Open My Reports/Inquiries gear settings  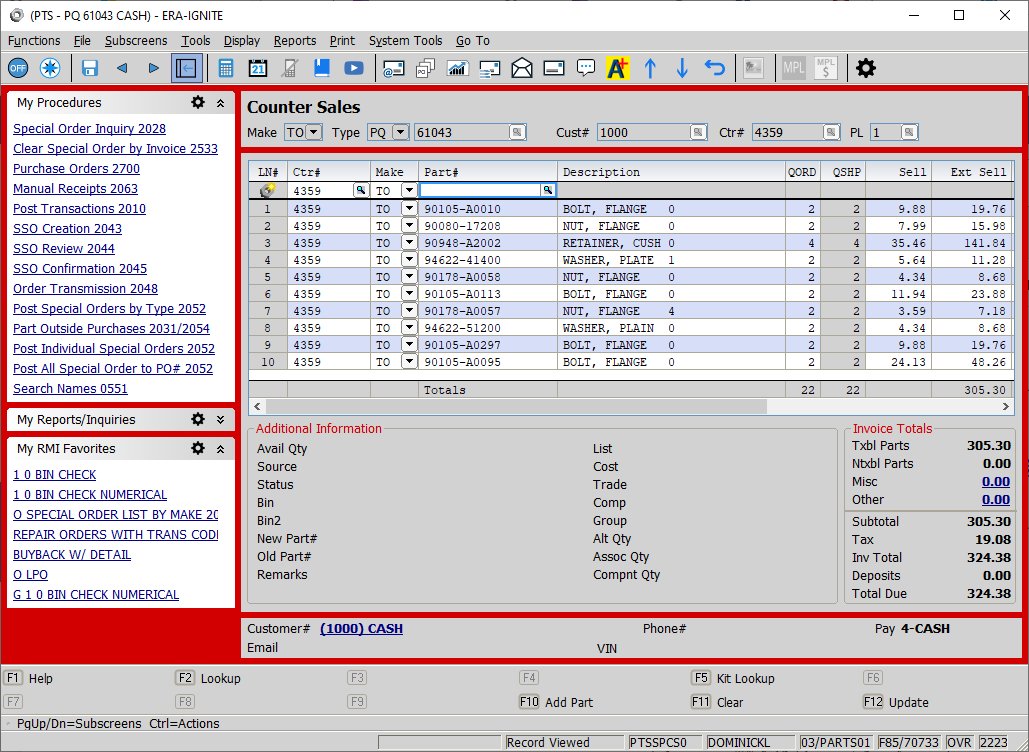coord(198,419)
